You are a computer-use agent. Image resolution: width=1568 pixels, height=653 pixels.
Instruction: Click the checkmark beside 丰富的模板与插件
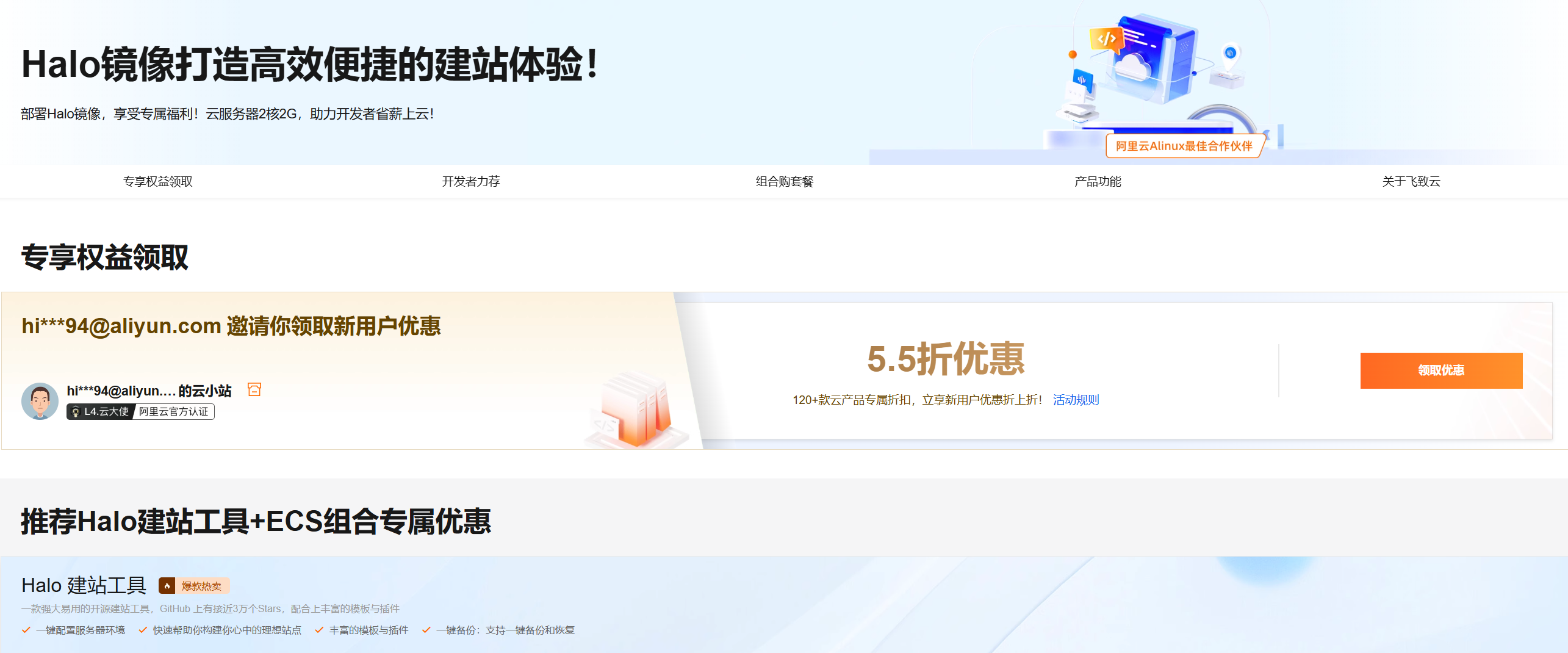pos(319,630)
